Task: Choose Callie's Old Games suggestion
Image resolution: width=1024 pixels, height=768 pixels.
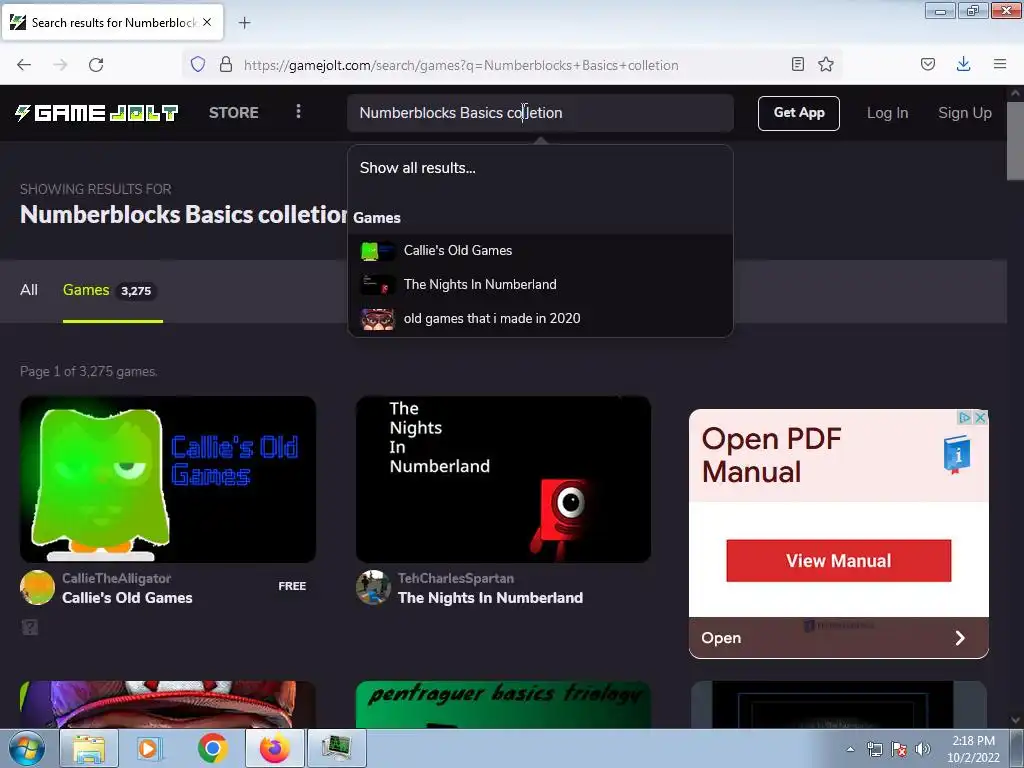Action: point(540,251)
